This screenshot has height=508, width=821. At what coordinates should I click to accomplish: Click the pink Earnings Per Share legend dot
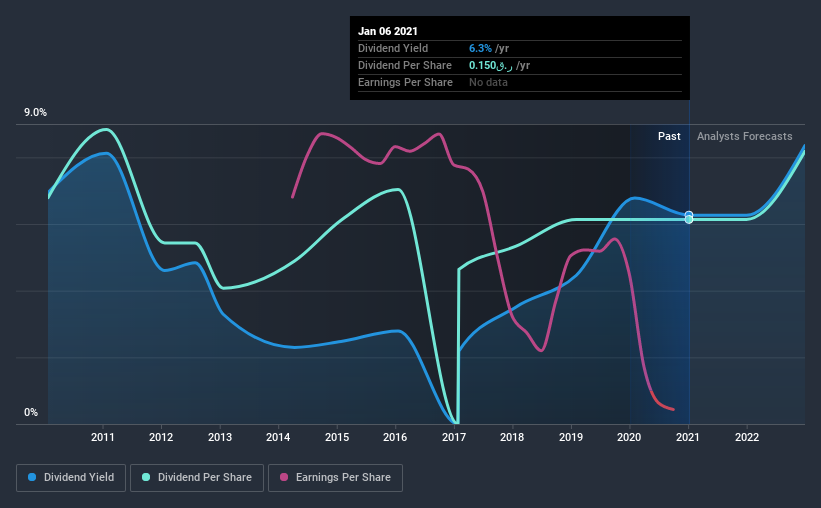coord(284,477)
